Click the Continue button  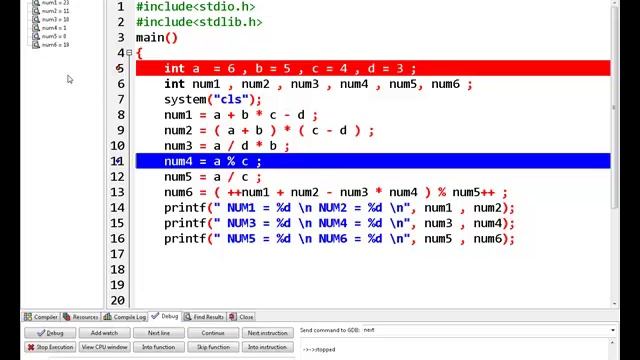point(213,333)
